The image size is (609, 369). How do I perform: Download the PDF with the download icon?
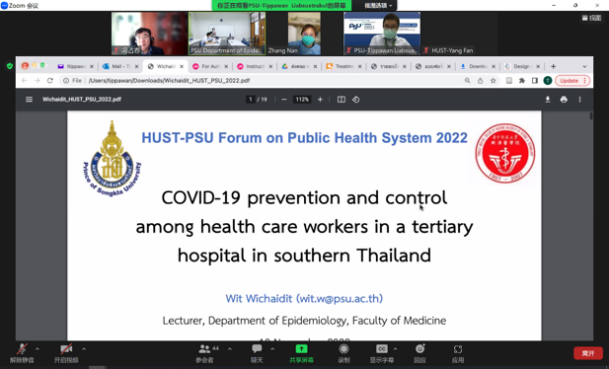pos(548,99)
